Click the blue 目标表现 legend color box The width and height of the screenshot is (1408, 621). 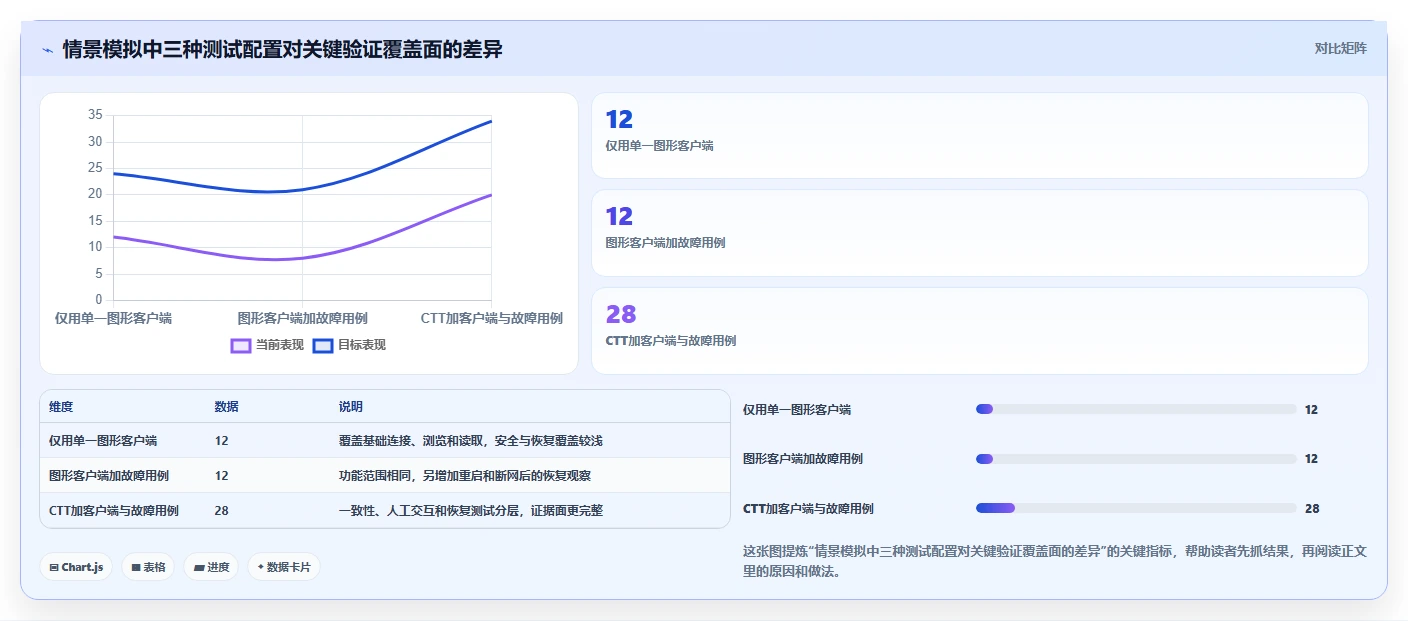click(322, 345)
